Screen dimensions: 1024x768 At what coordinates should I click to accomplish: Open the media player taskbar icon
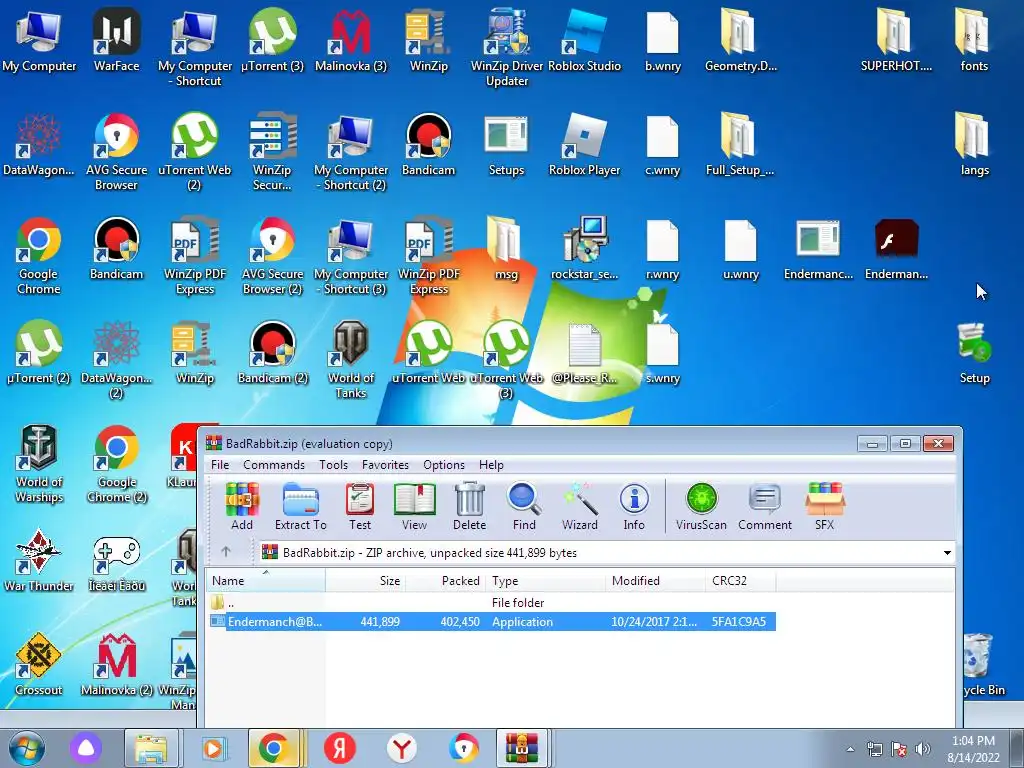click(212, 748)
